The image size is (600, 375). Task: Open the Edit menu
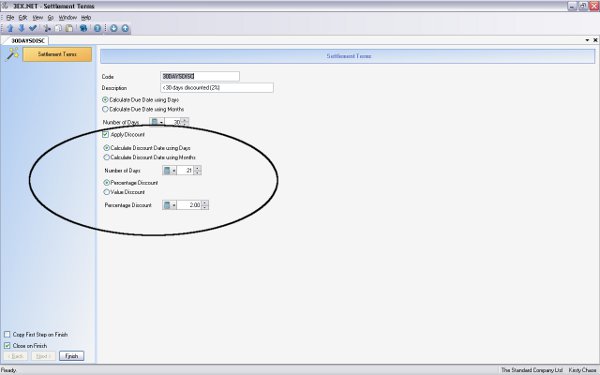tap(23, 18)
